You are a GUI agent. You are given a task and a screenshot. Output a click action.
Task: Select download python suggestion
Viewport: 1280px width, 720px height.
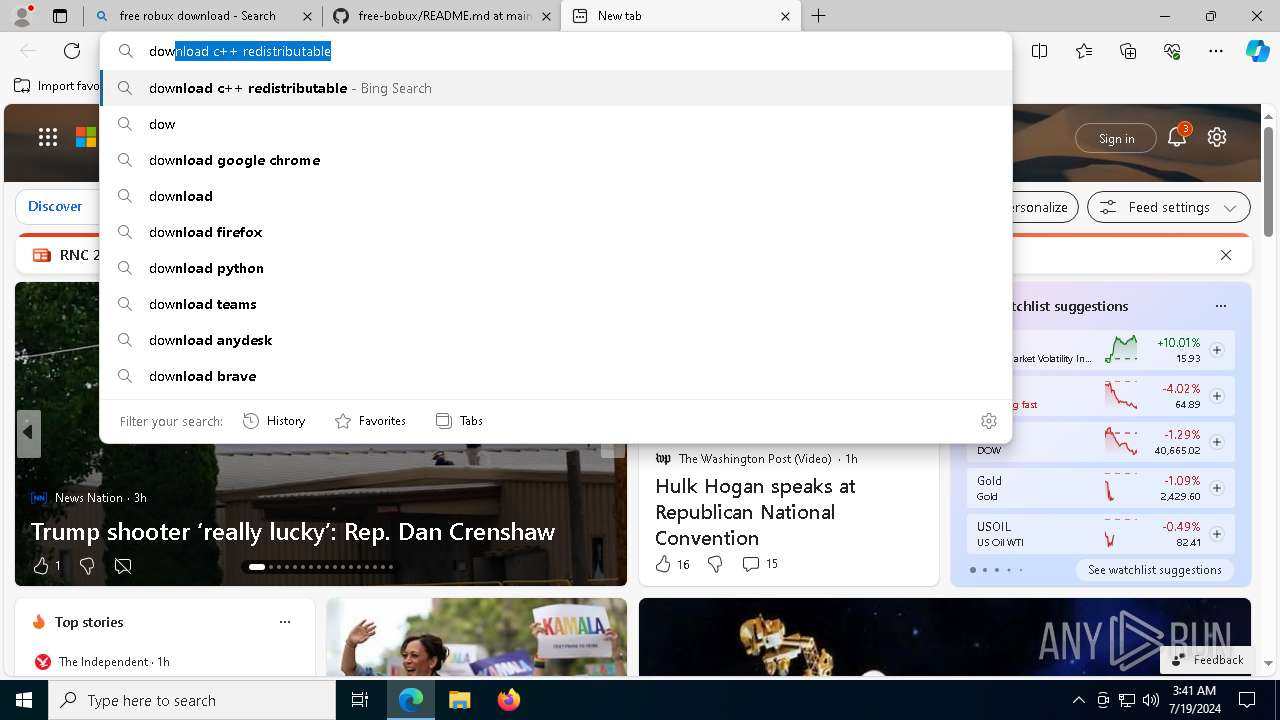click(556, 268)
